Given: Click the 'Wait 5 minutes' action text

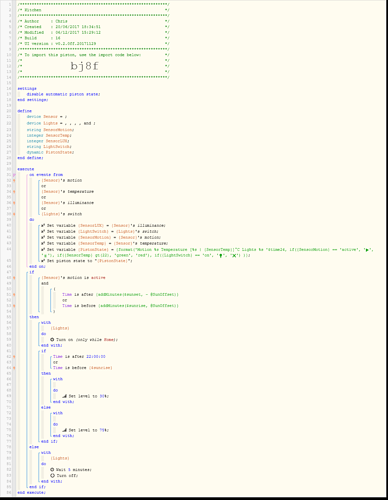Looking at the screenshot, I should point(74,469).
